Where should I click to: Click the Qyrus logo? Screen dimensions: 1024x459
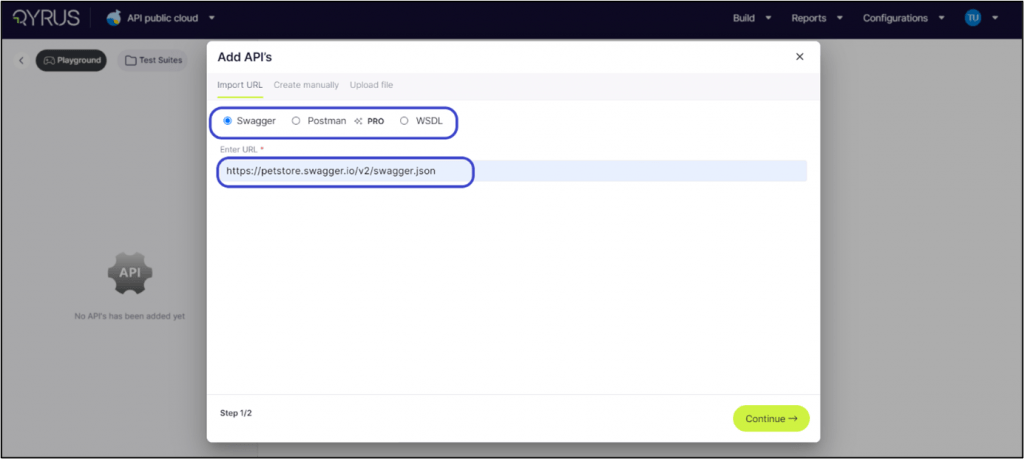point(47,18)
